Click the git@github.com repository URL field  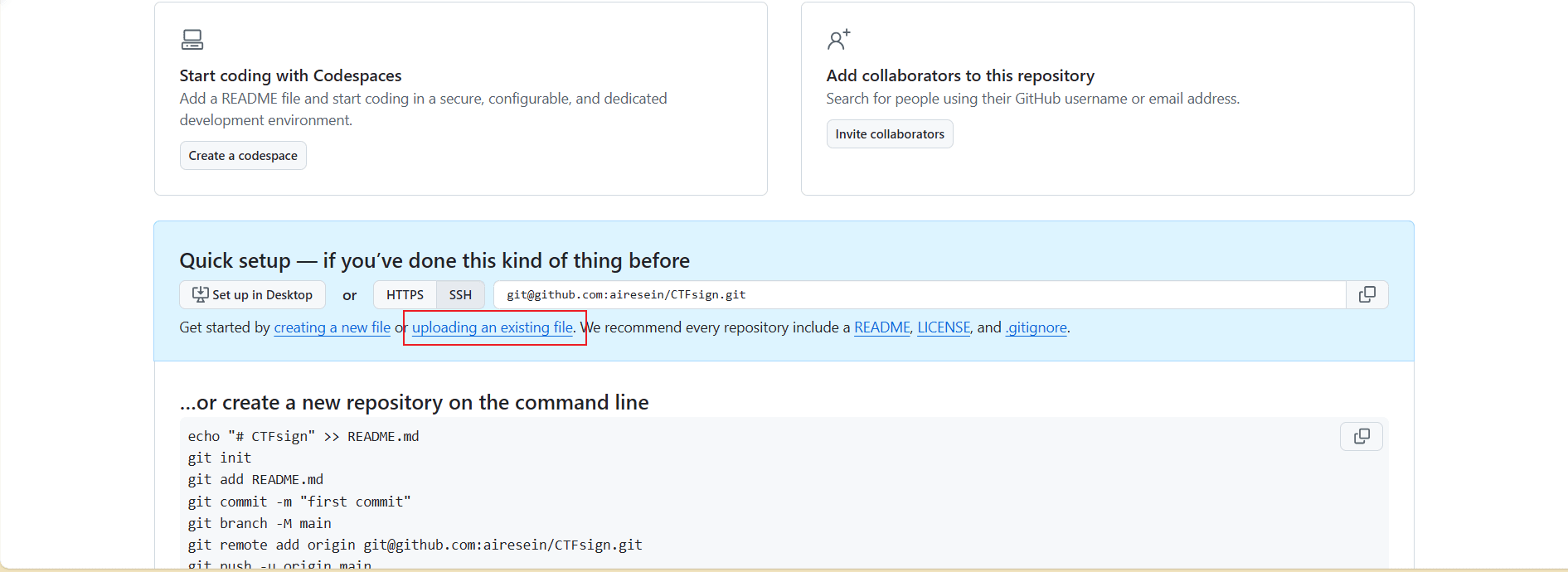point(912,295)
